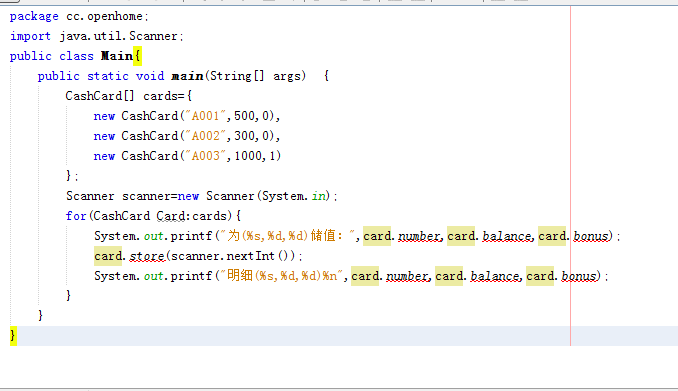
Task: Click the 'void' keyword
Action: pyautogui.click(x=150, y=76)
